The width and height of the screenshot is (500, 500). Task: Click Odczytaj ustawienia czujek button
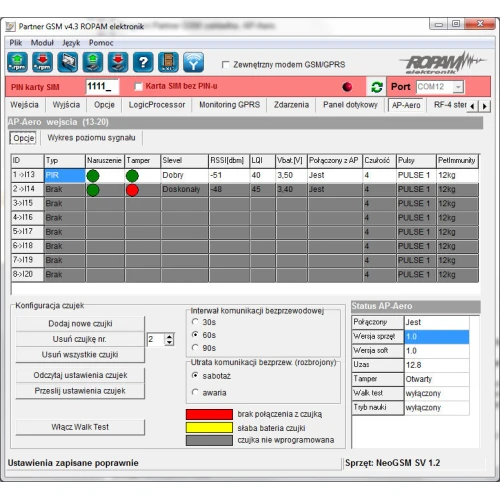80,375
